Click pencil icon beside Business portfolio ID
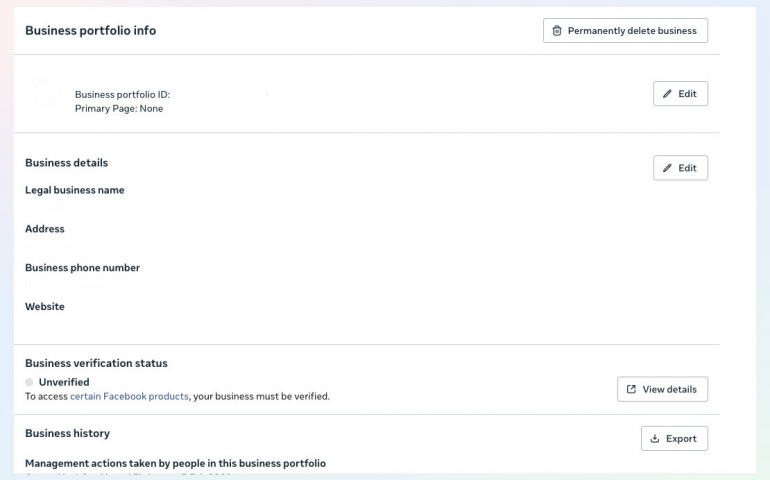This screenshot has width=770, height=480. click(667, 94)
